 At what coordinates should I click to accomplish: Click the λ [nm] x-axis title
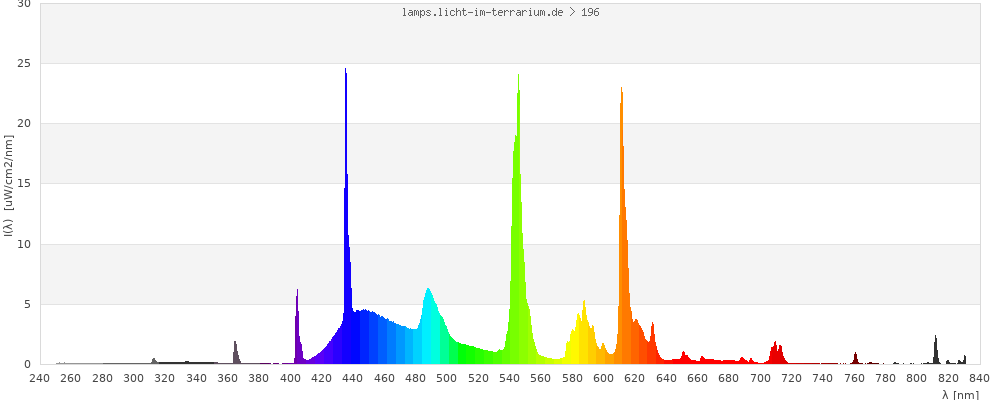click(x=960, y=394)
